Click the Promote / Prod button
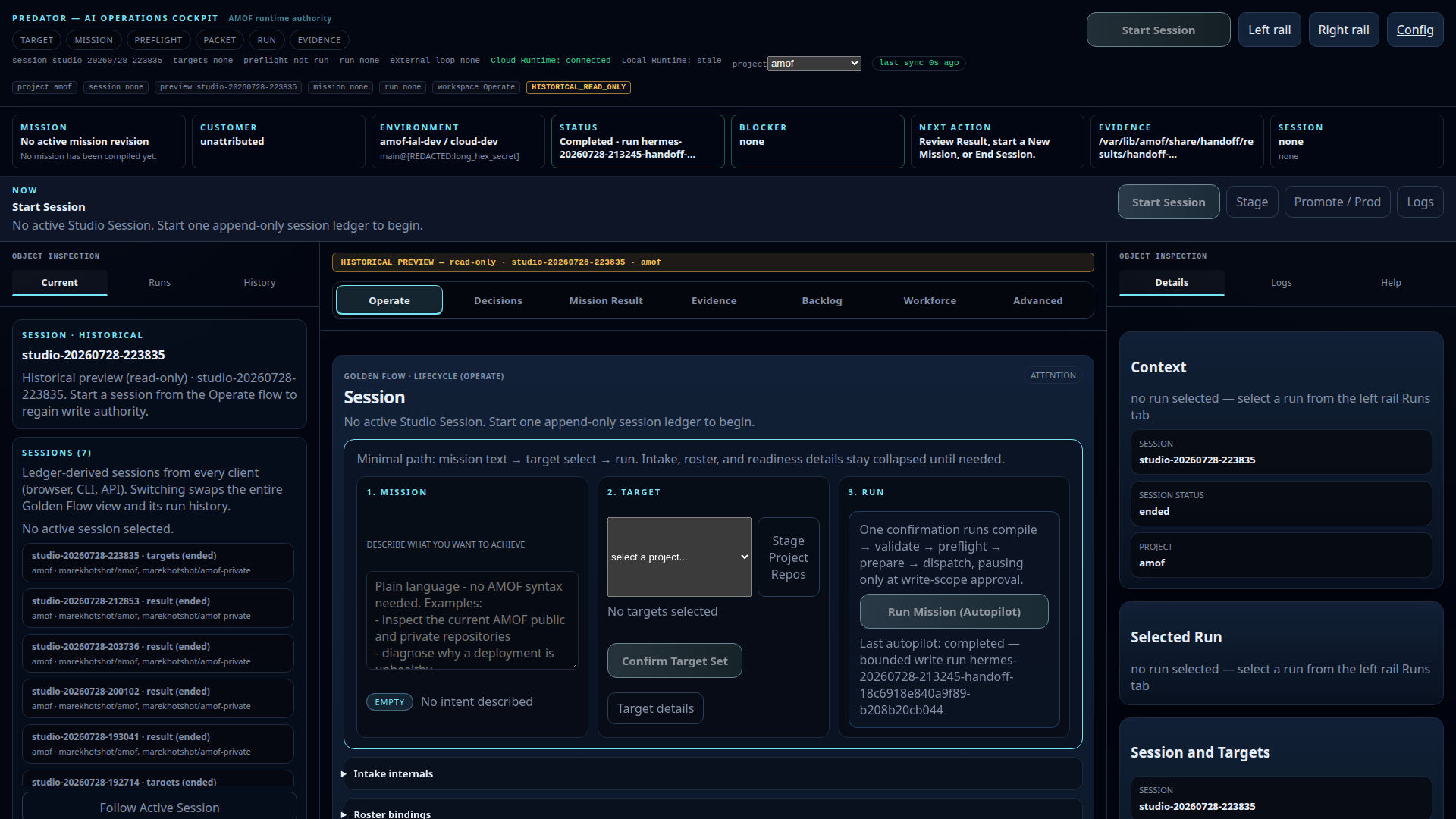 click(1336, 202)
